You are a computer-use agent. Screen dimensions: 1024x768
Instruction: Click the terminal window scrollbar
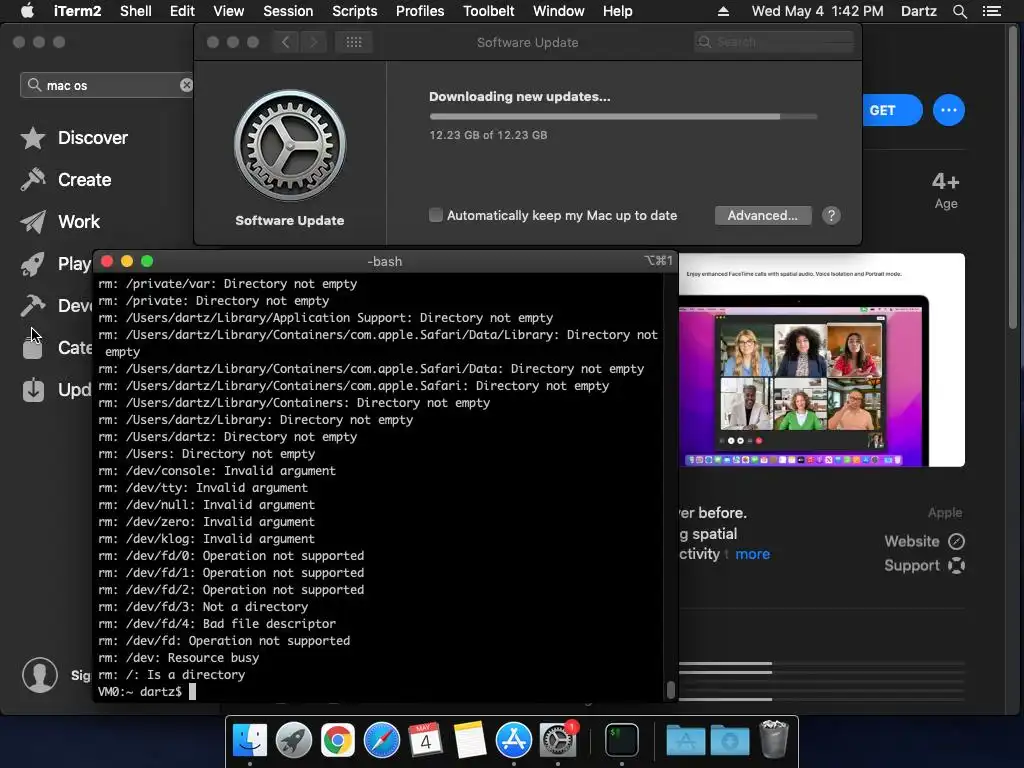click(x=670, y=690)
